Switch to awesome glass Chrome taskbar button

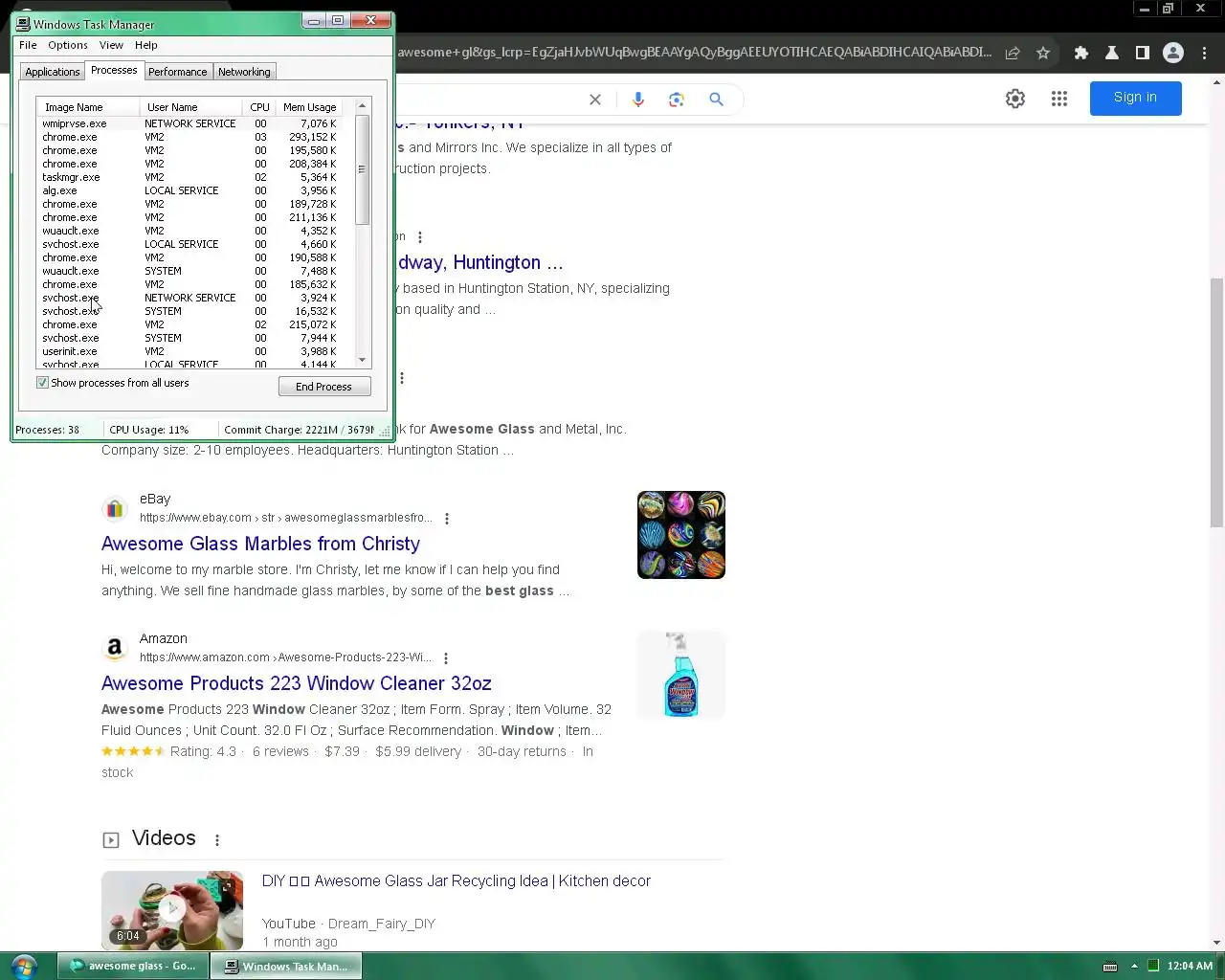132,966
